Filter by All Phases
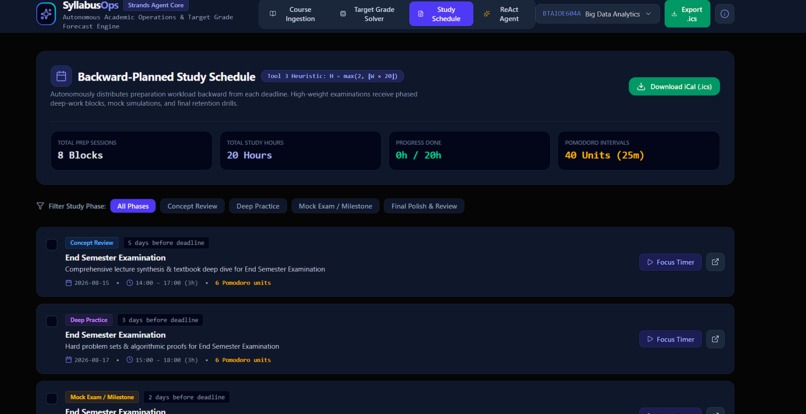This screenshot has width=806, height=414. coord(133,206)
